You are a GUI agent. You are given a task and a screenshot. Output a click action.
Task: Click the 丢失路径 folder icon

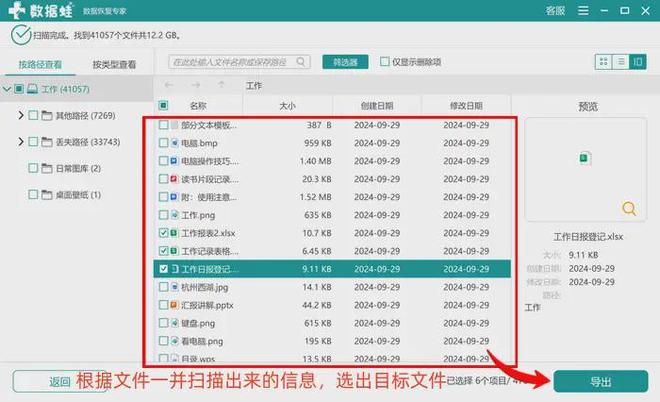(x=47, y=142)
